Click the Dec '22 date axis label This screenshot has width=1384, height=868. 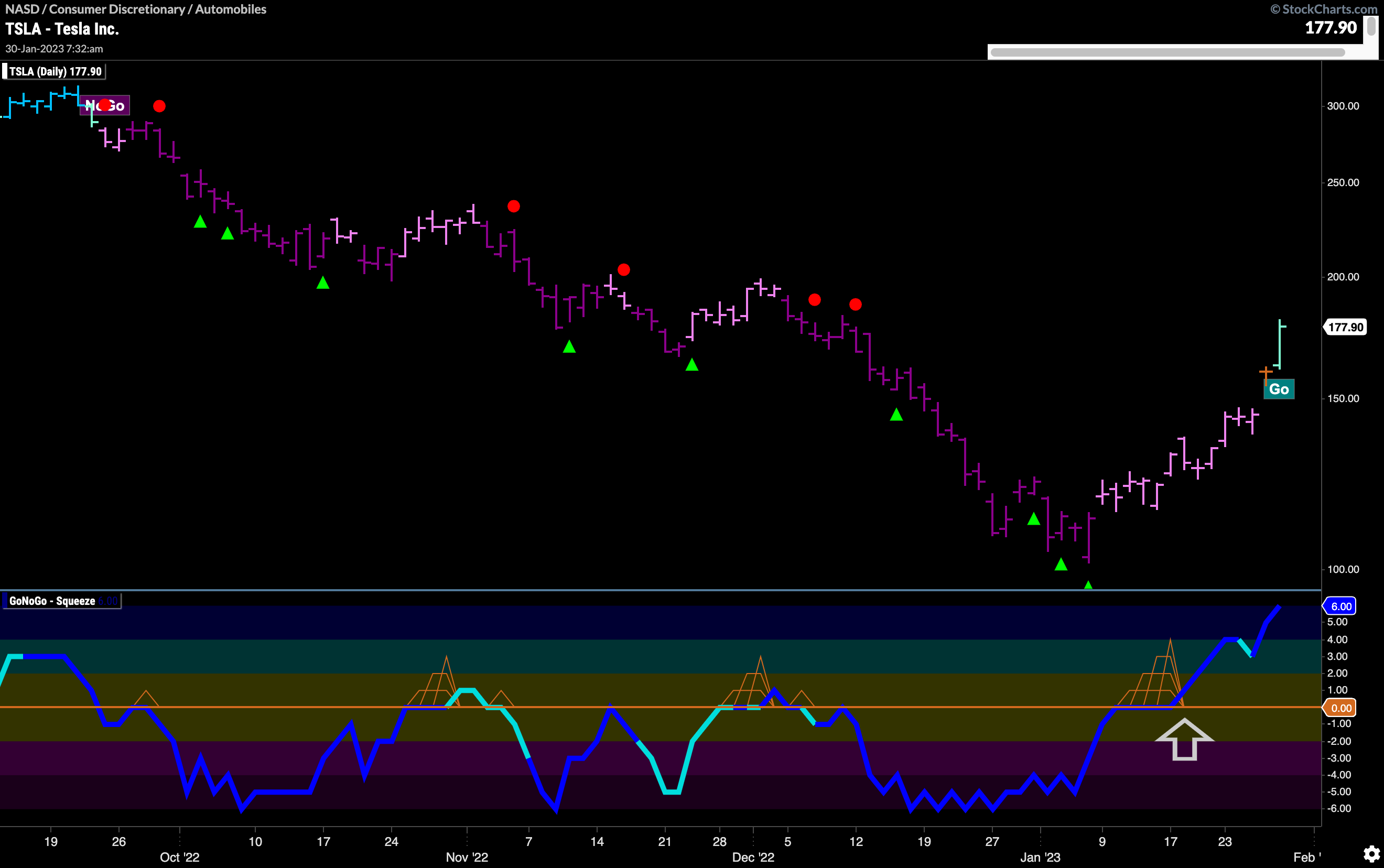[753, 857]
